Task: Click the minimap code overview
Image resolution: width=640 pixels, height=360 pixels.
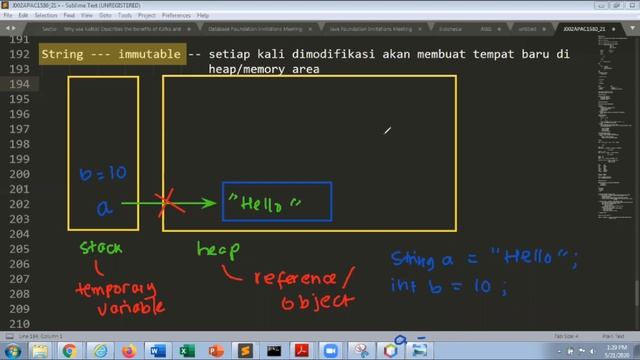Action: tap(616, 127)
